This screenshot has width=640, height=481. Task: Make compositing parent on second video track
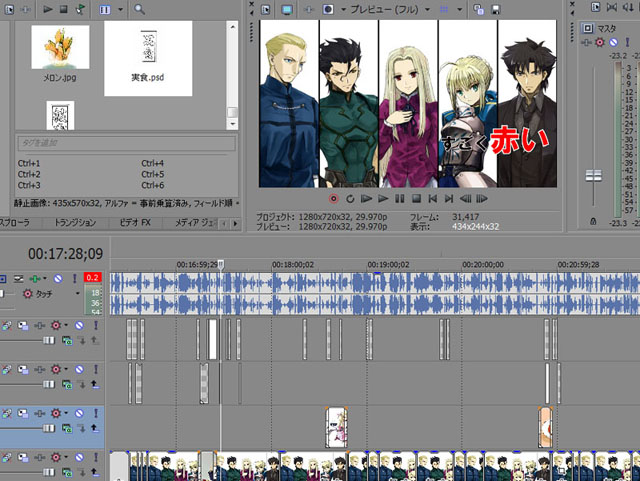point(95,384)
